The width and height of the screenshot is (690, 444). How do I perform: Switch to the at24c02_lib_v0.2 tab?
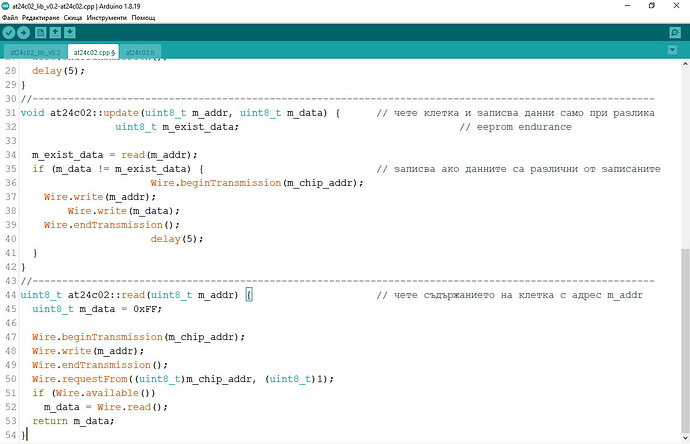click(36, 52)
